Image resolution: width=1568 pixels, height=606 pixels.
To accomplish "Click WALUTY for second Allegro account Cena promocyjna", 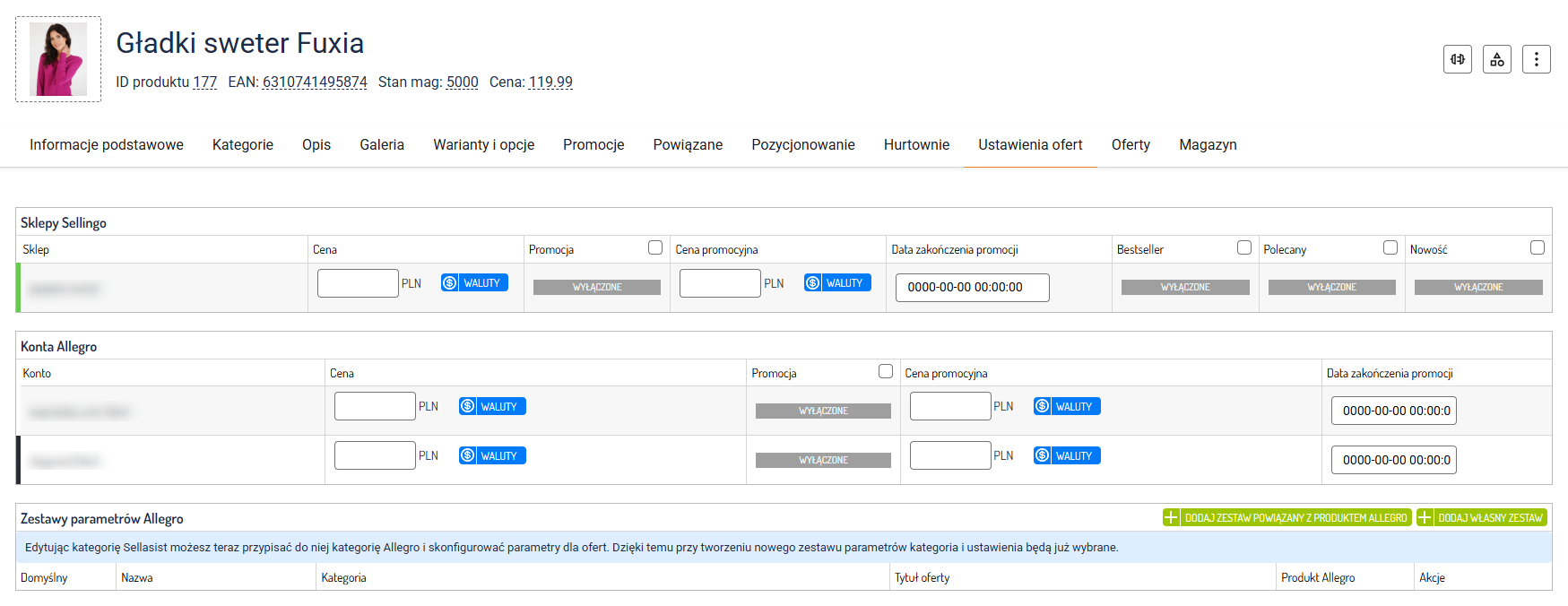I will [1067, 456].
